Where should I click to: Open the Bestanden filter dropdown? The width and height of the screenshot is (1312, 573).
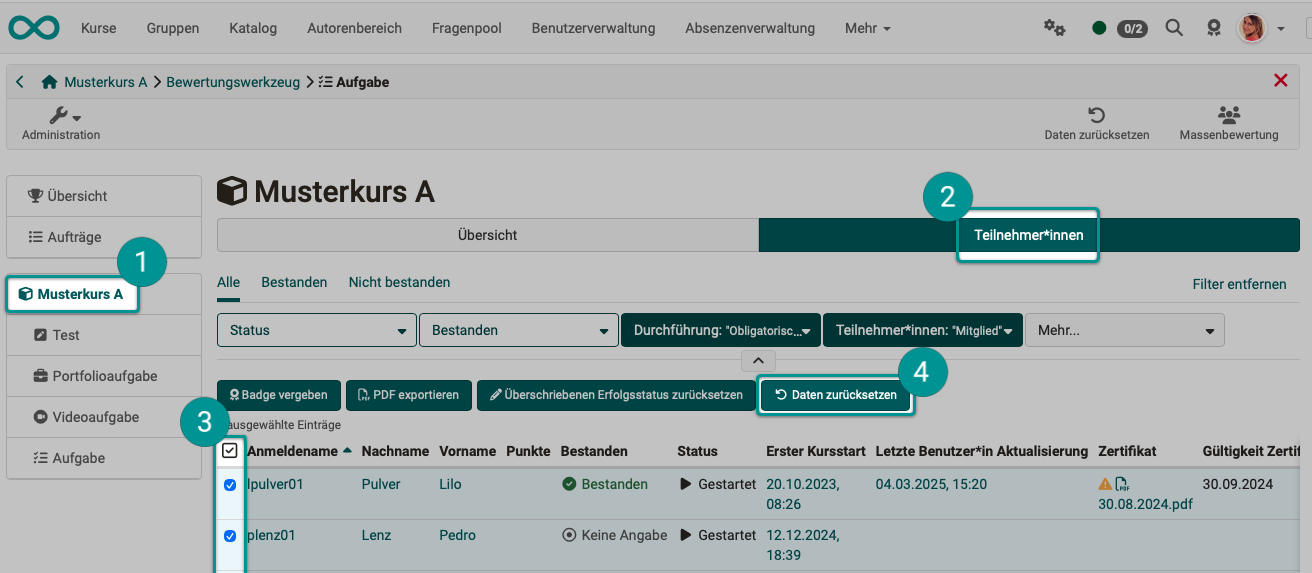coord(519,330)
